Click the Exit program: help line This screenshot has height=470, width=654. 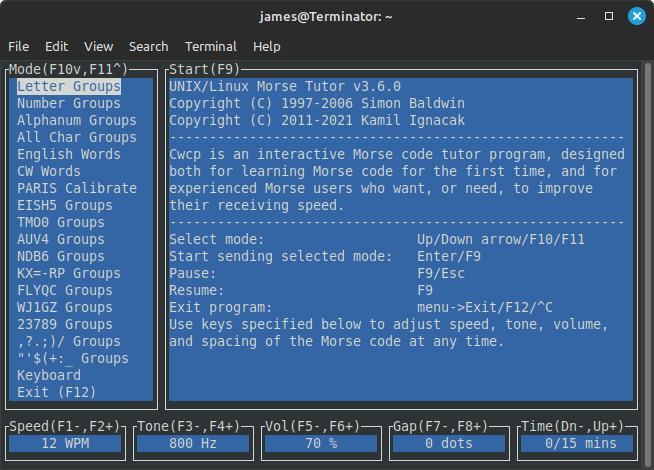pos(361,308)
